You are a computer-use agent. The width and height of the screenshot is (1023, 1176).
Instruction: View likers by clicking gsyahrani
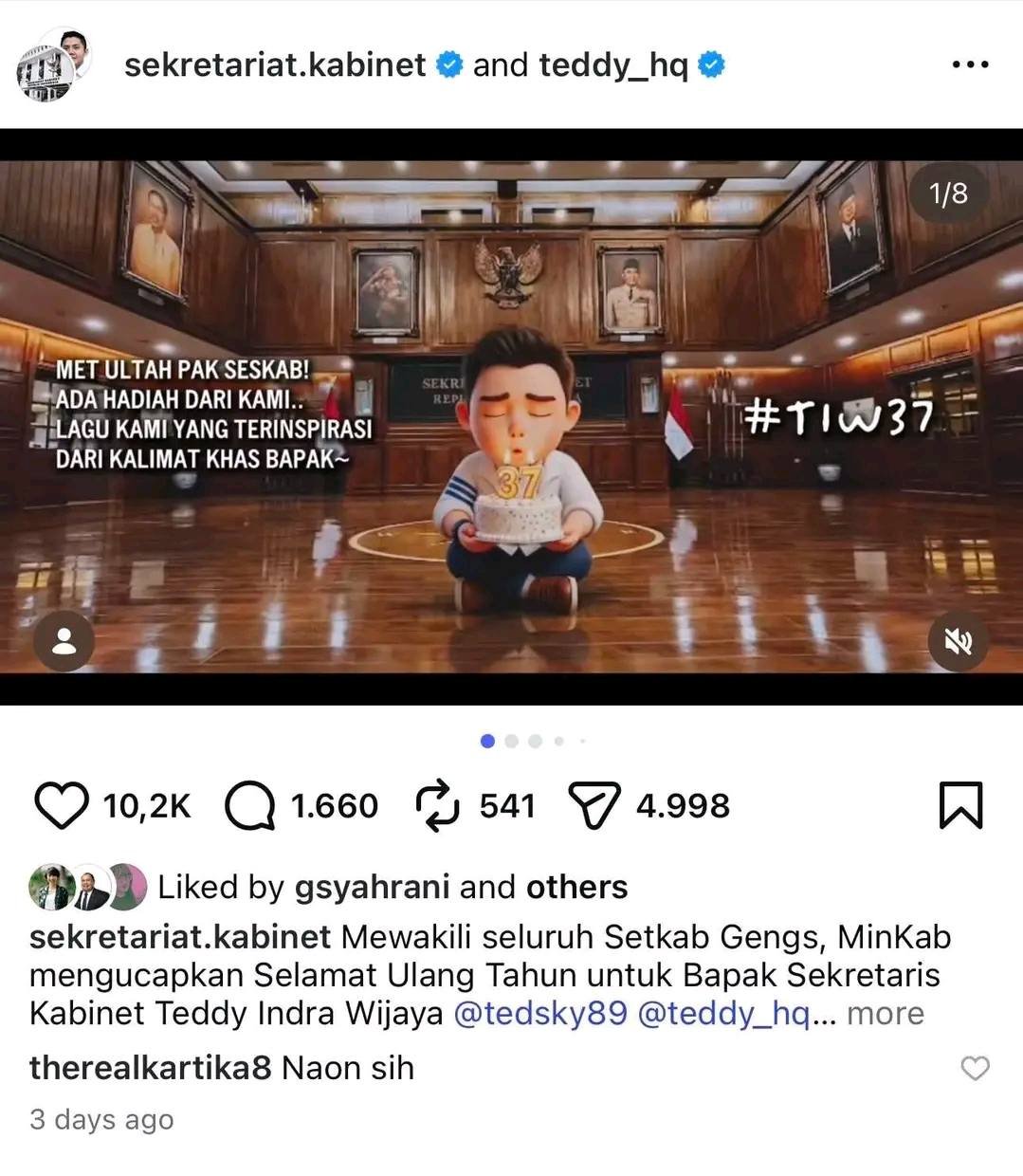373,888
